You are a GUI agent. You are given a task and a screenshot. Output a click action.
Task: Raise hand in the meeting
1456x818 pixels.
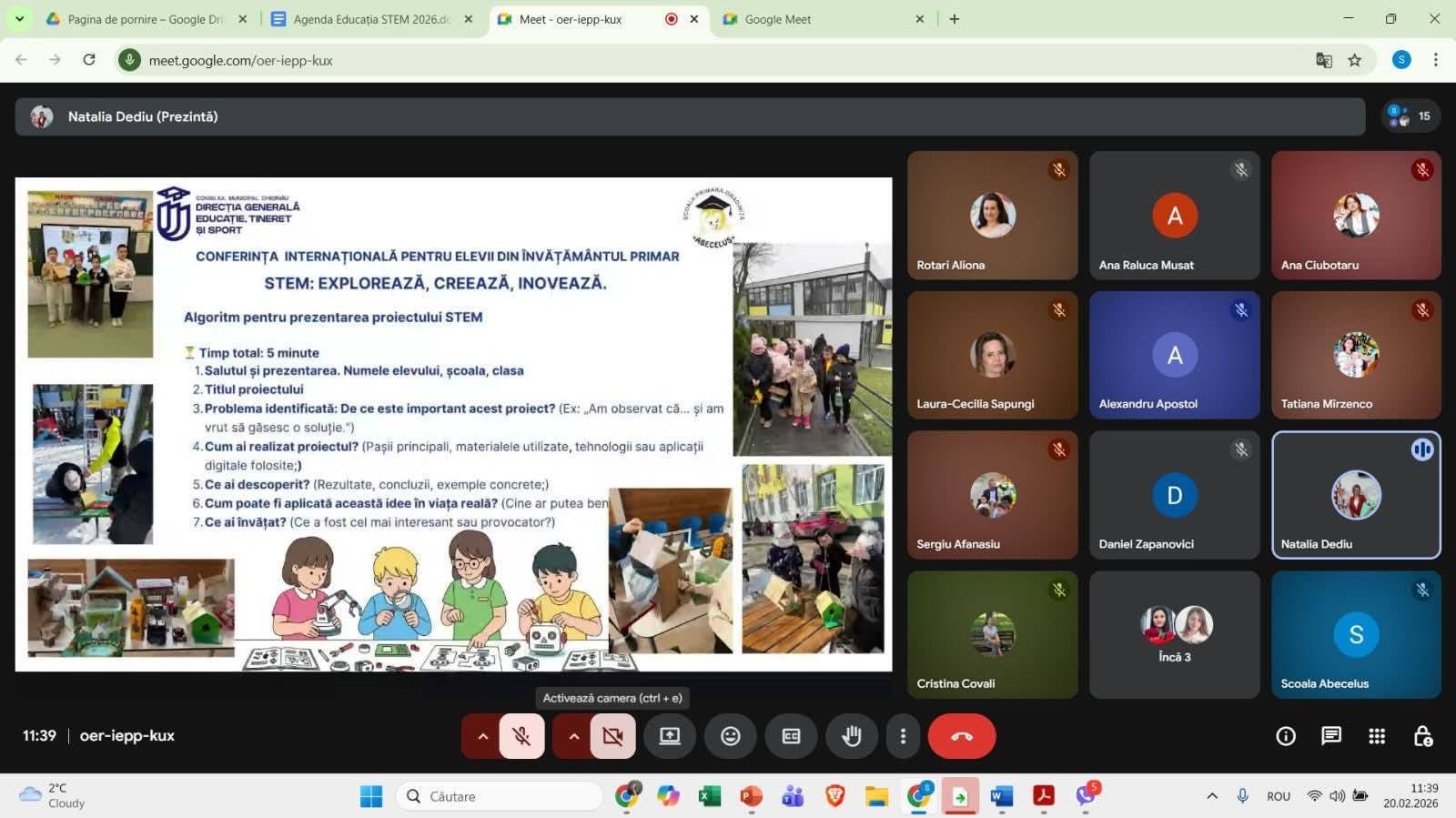tap(851, 736)
